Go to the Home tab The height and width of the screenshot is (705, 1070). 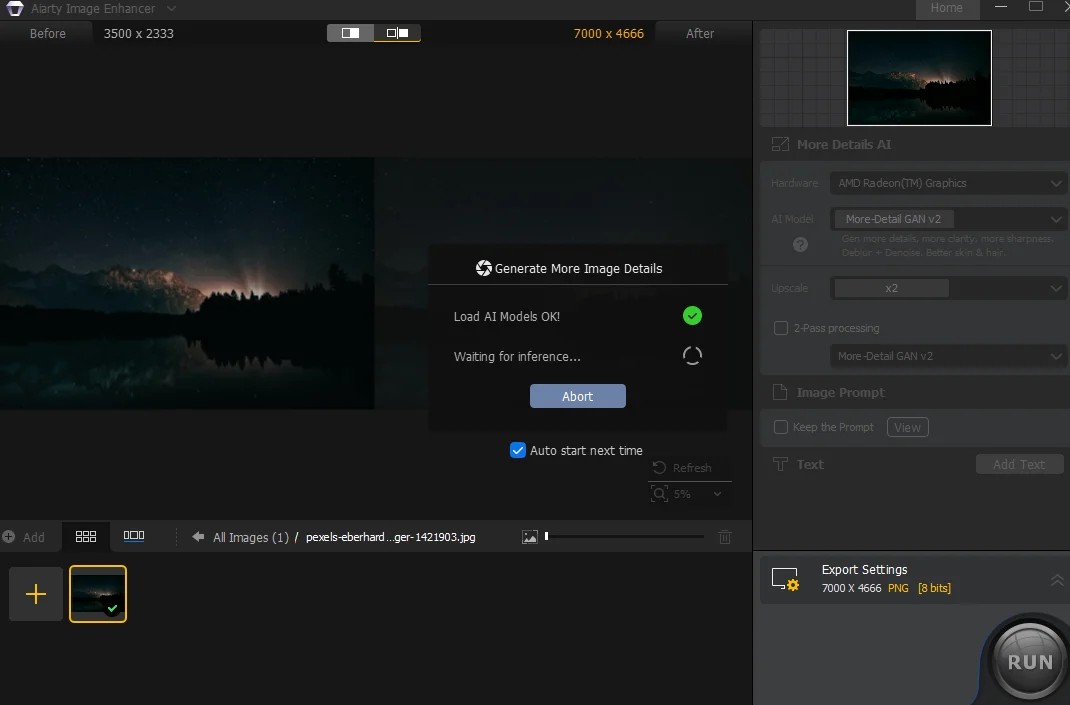(946, 8)
